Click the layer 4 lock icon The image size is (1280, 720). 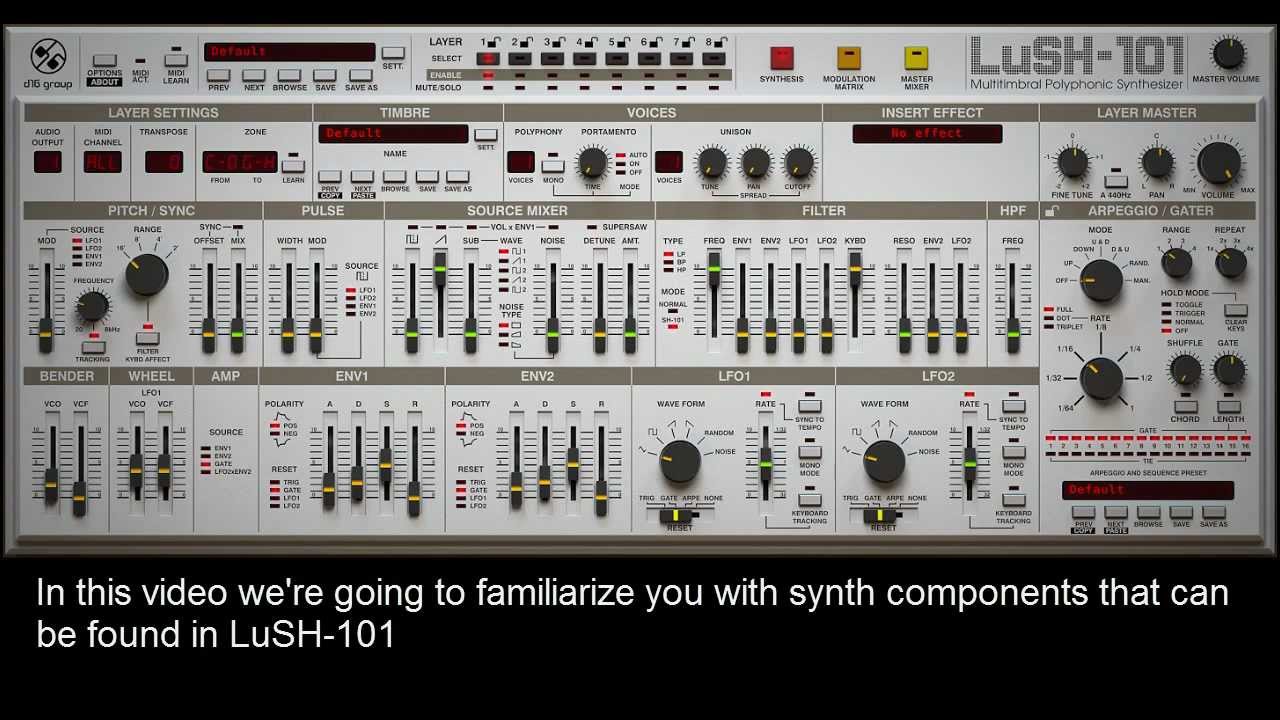(x=591, y=42)
